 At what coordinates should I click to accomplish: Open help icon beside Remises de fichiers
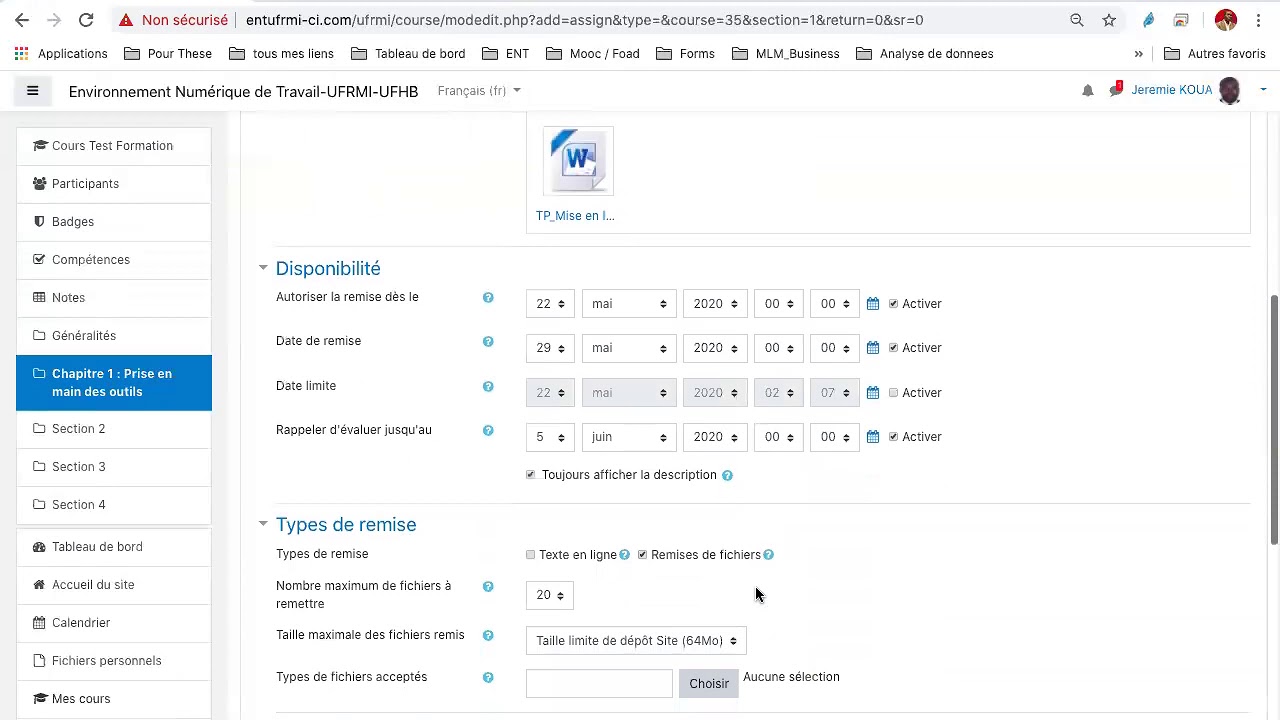(768, 555)
